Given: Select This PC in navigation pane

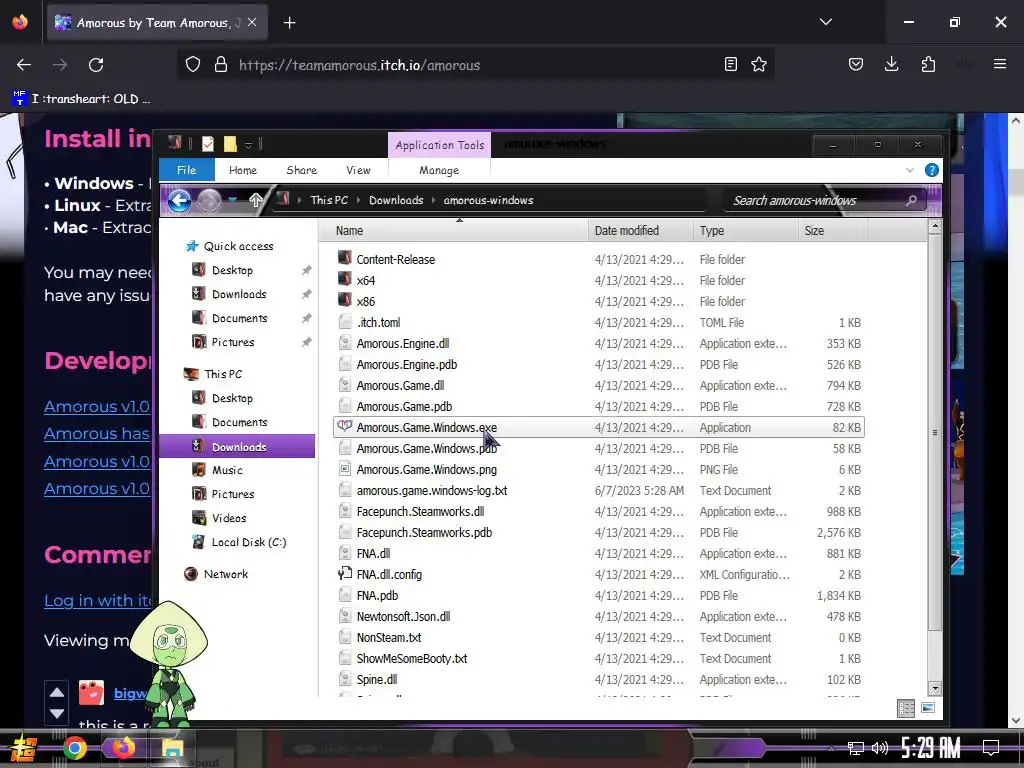Looking at the screenshot, I should 223,374.
